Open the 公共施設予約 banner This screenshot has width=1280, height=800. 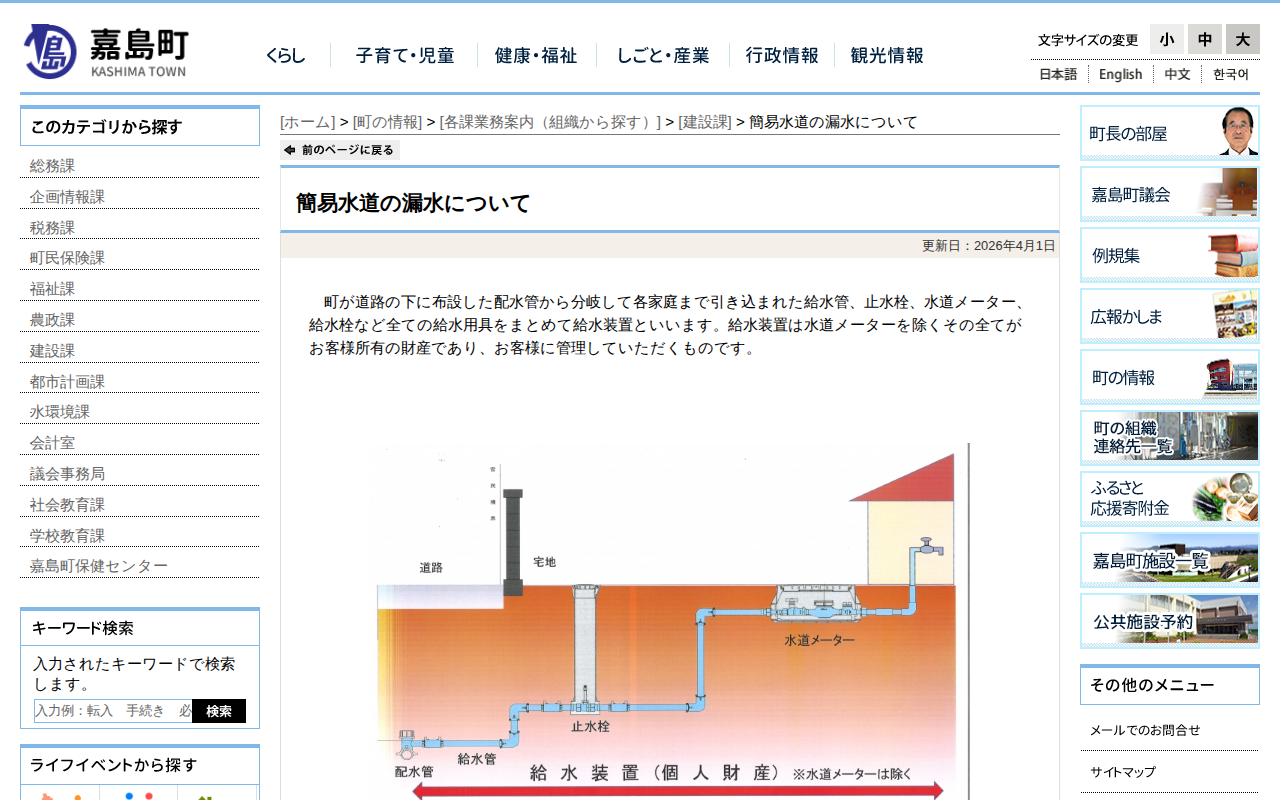tap(1168, 620)
